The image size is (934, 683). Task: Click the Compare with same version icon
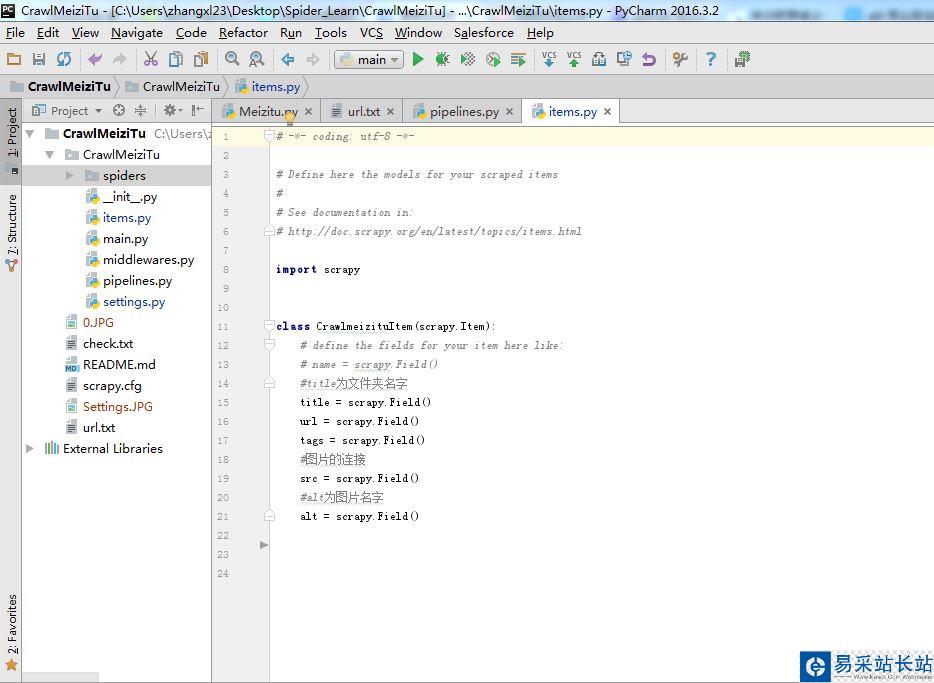tap(599, 59)
